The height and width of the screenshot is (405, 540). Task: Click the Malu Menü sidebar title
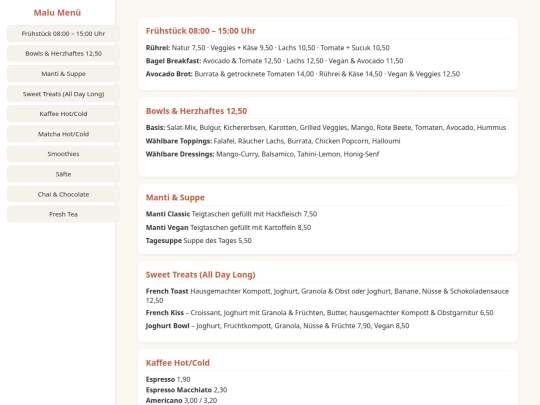pyautogui.click(x=57, y=13)
